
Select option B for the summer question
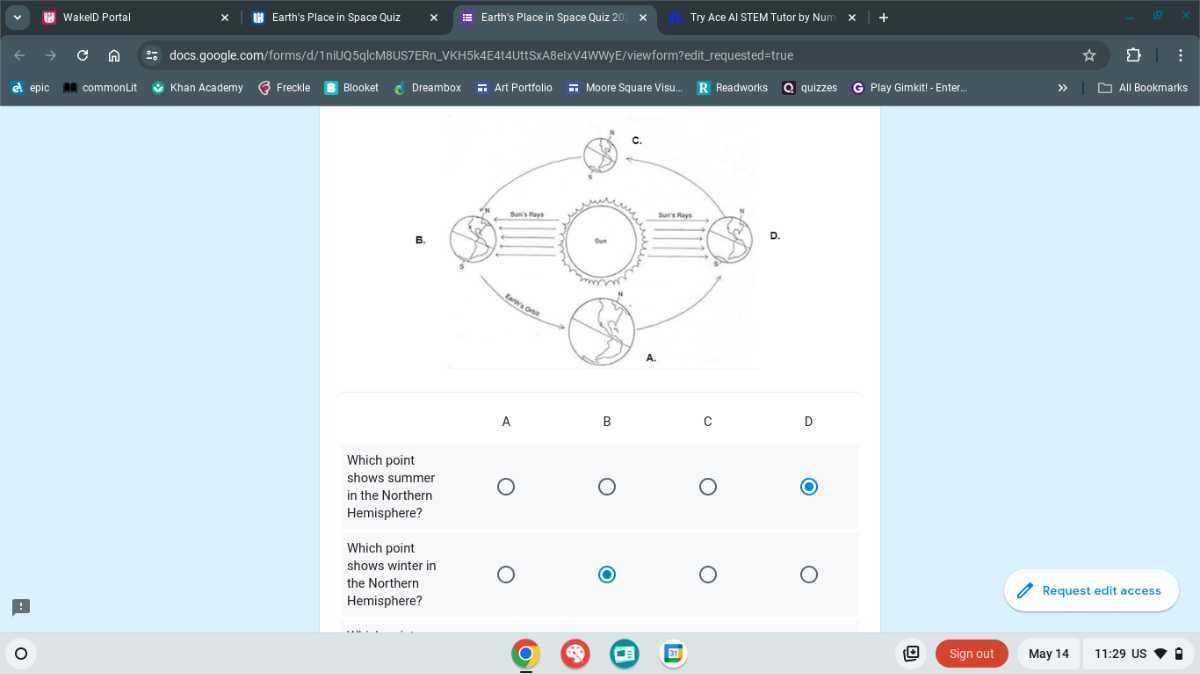[607, 486]
